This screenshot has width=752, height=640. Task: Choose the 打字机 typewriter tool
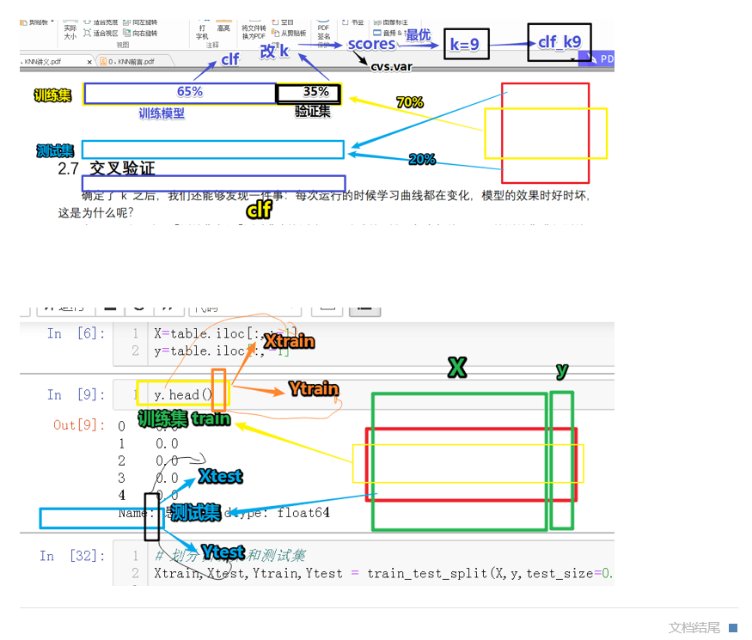click(202, 32)
